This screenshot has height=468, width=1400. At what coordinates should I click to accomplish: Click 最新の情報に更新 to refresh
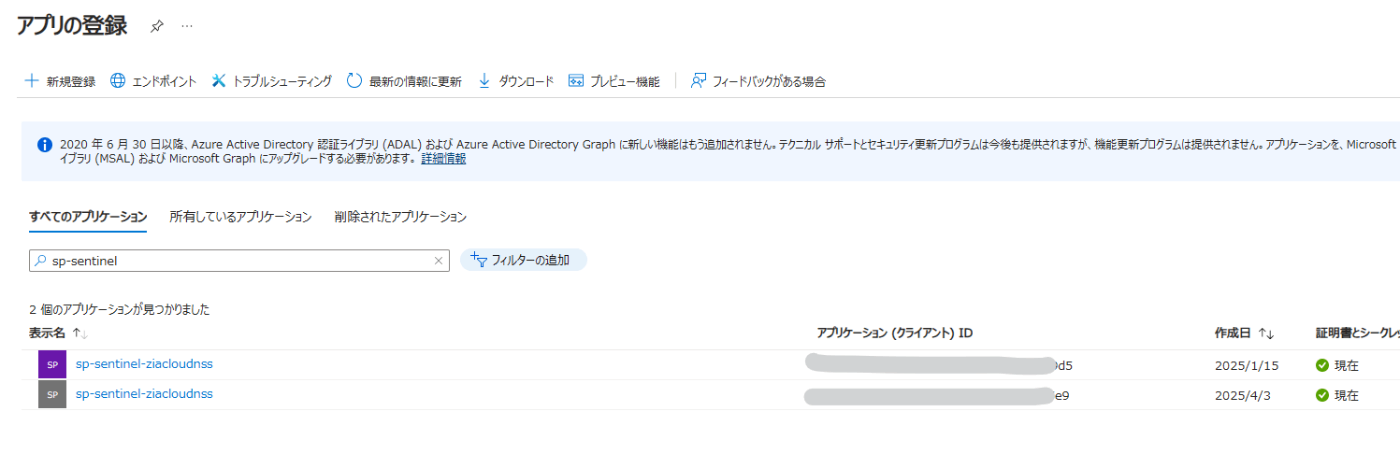pos(404,81)
